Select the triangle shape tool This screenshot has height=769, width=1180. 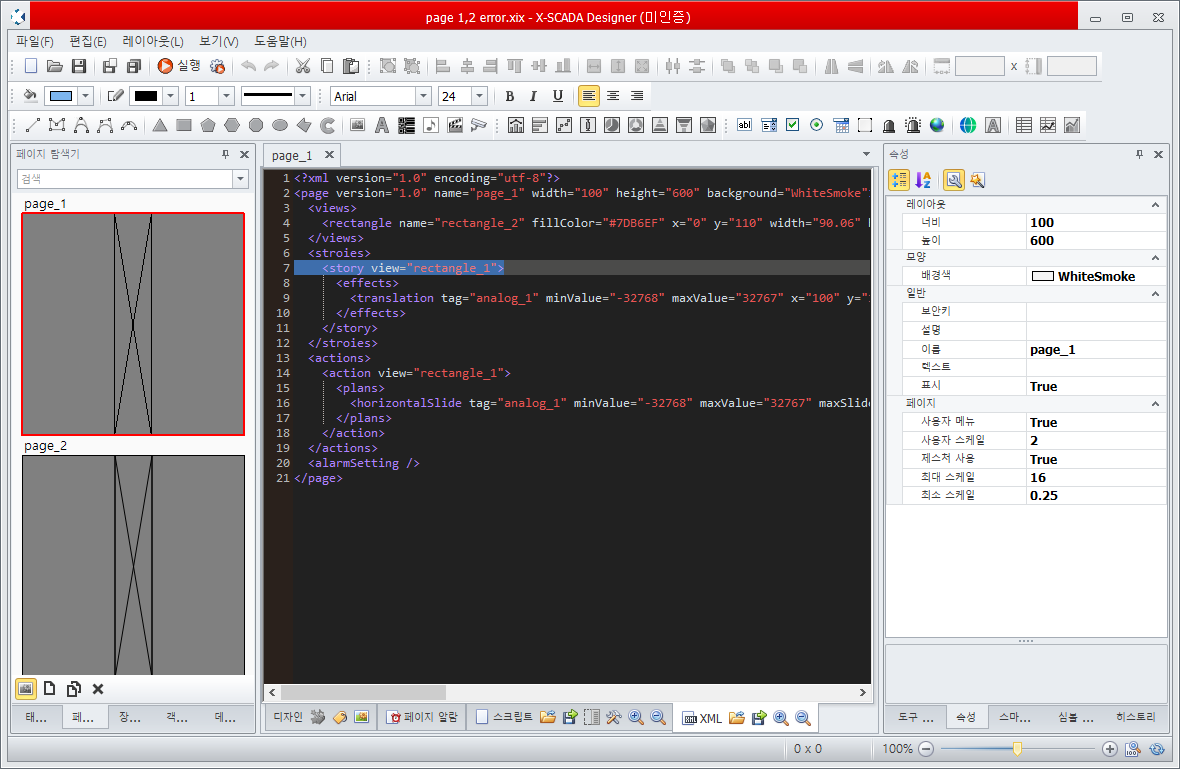pyautogui.click(x=160, y=126)
